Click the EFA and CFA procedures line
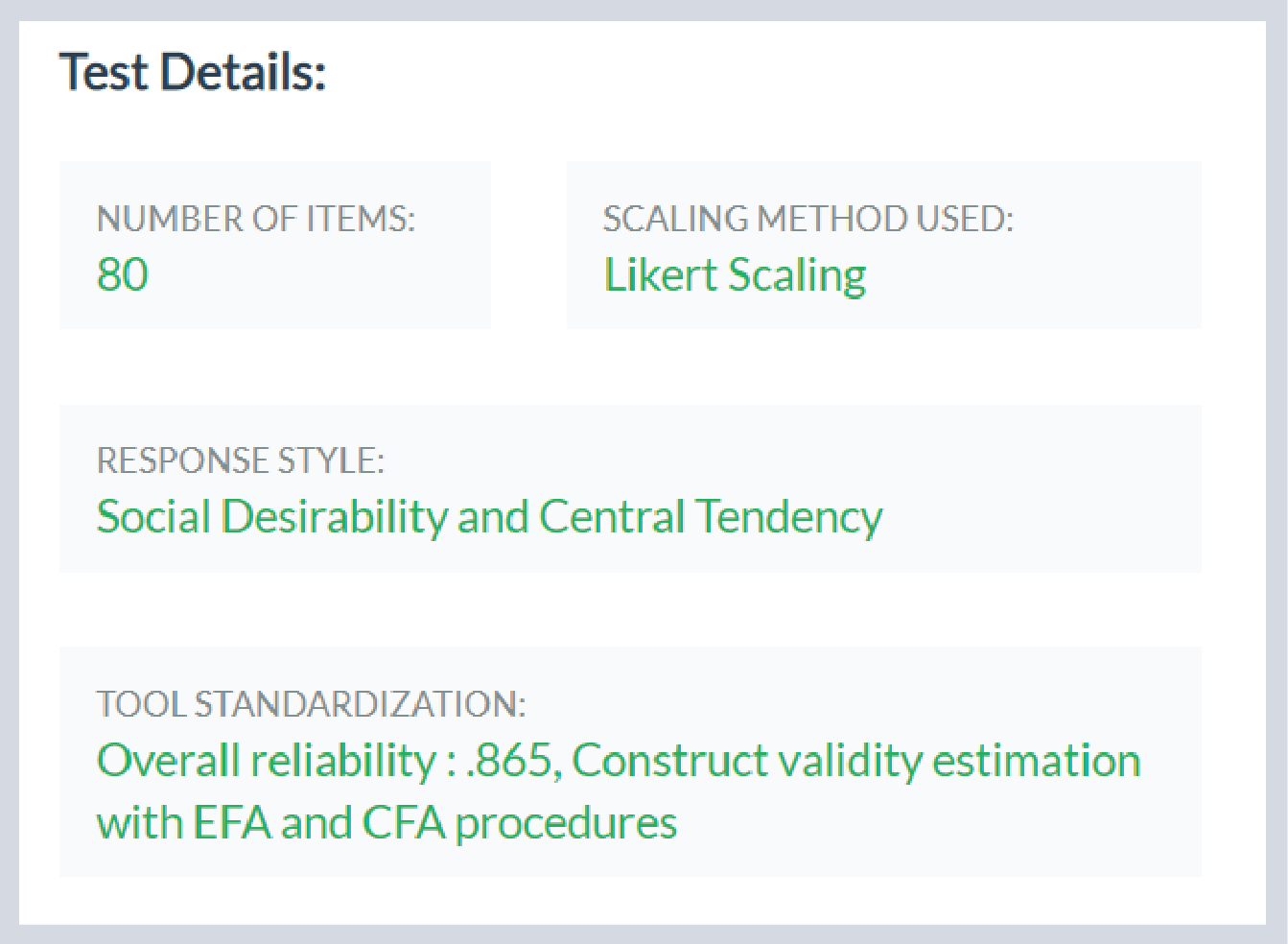Screen dimensions: 1288x944 point(386,823)
